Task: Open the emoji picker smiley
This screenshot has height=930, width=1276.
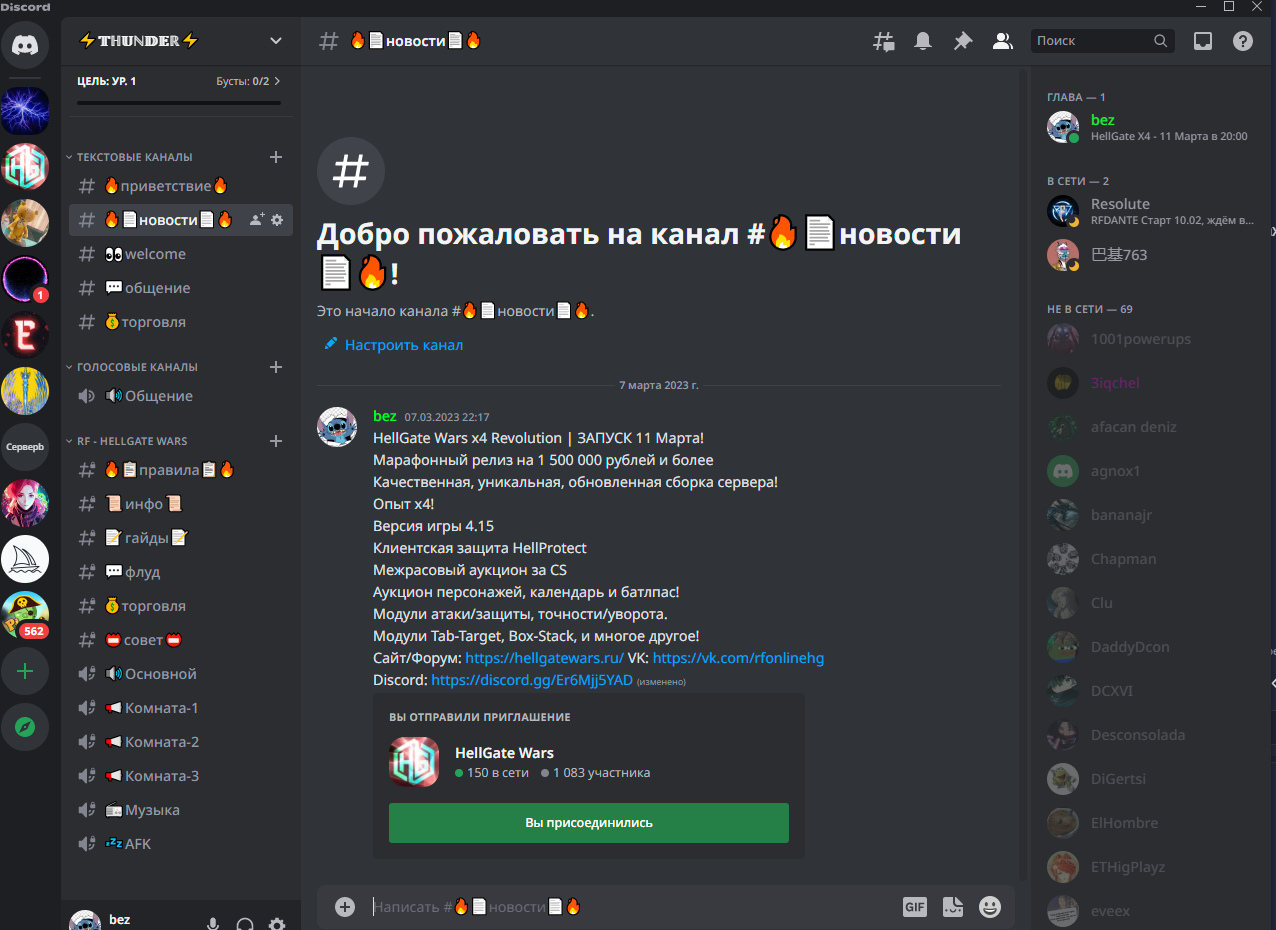Action: (x=990, y=907)
